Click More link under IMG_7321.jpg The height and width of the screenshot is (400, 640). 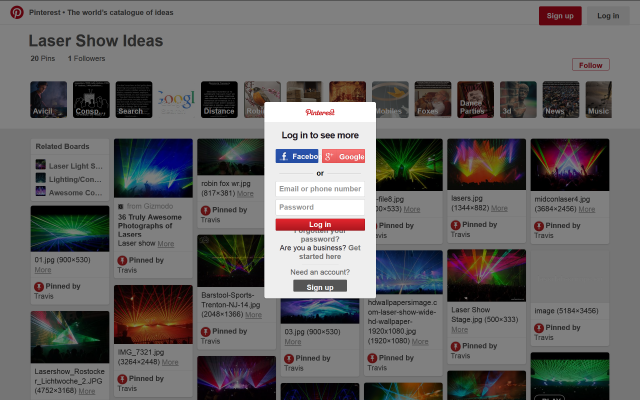click(170, 362)
